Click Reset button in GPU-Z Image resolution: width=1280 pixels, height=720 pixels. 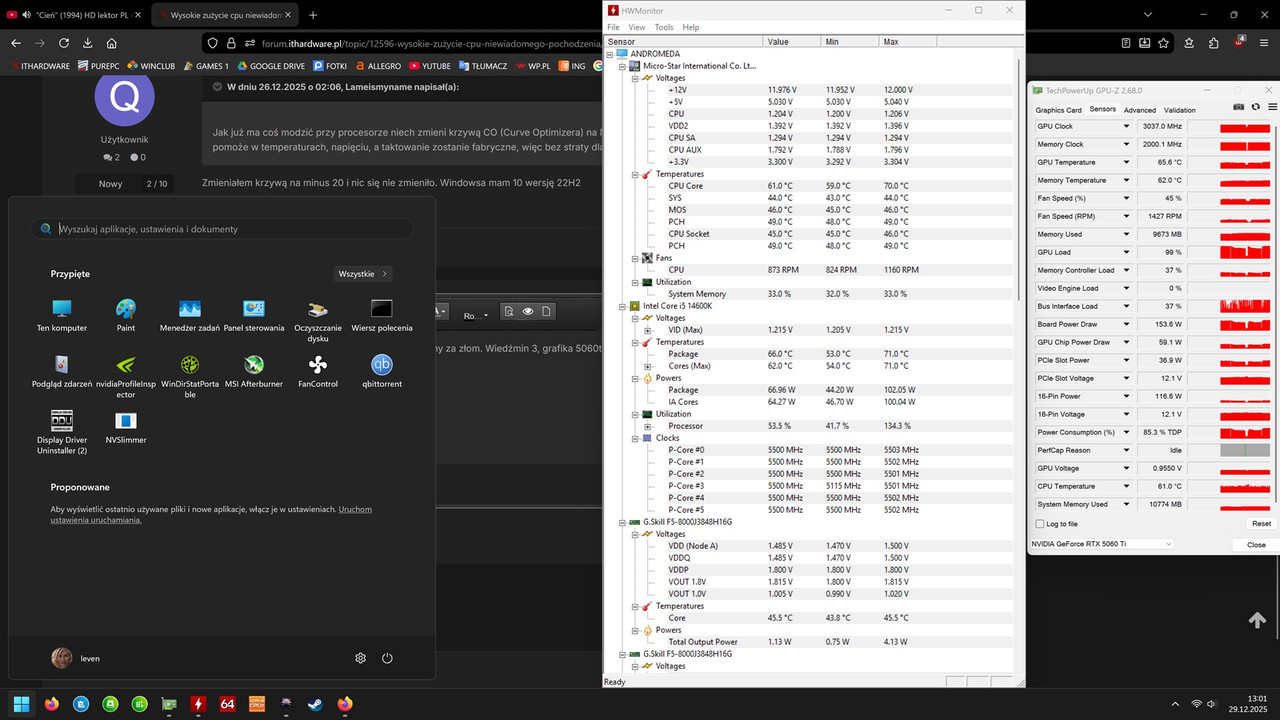[x=1261, y=524]
